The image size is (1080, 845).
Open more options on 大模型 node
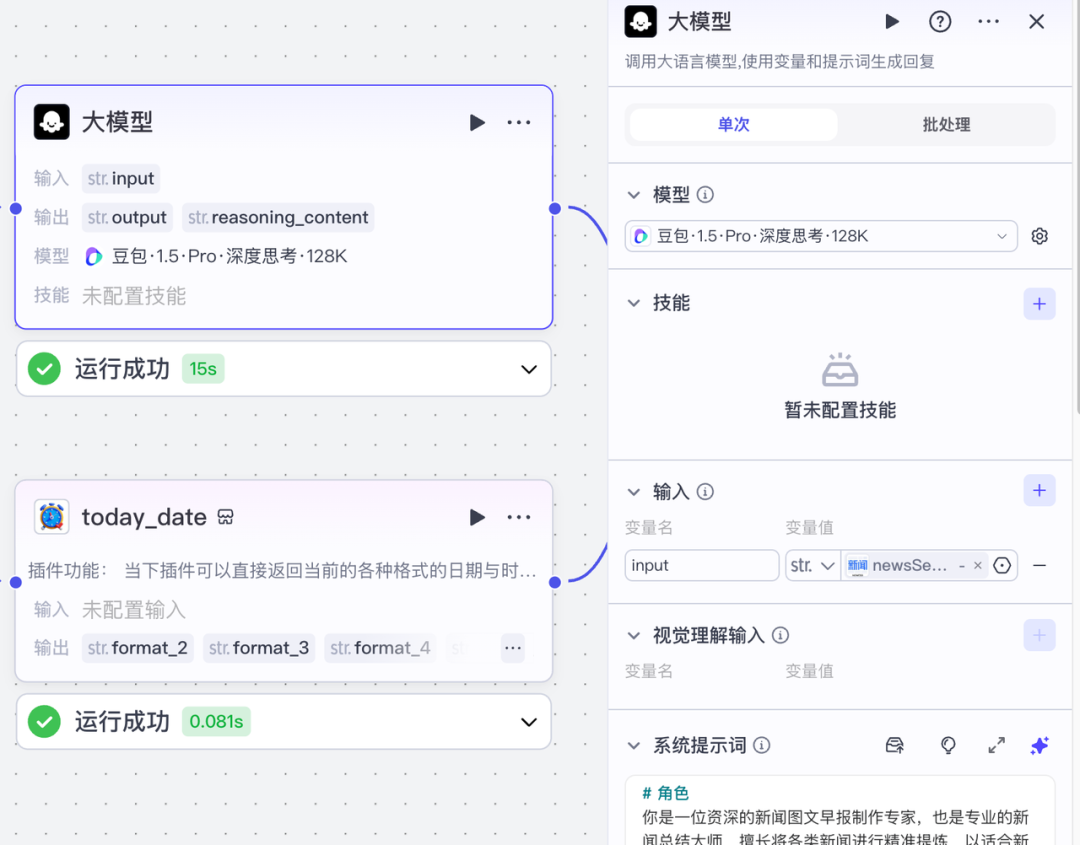[519, 122]
